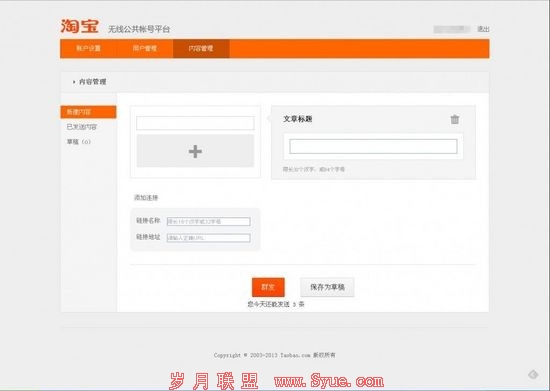Delete the article with the trash icon

(455, 120)
